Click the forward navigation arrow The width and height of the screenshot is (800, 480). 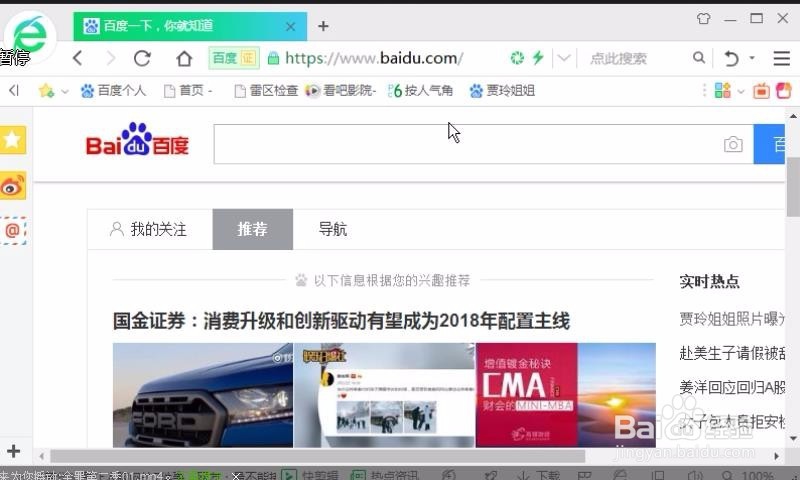coord(110,58)
